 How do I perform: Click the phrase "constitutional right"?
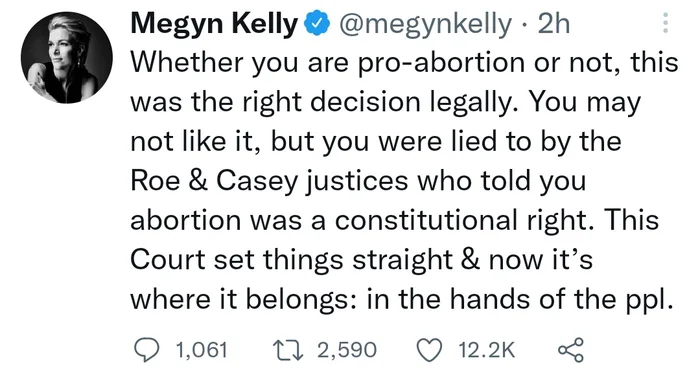(x=466, y=220)
